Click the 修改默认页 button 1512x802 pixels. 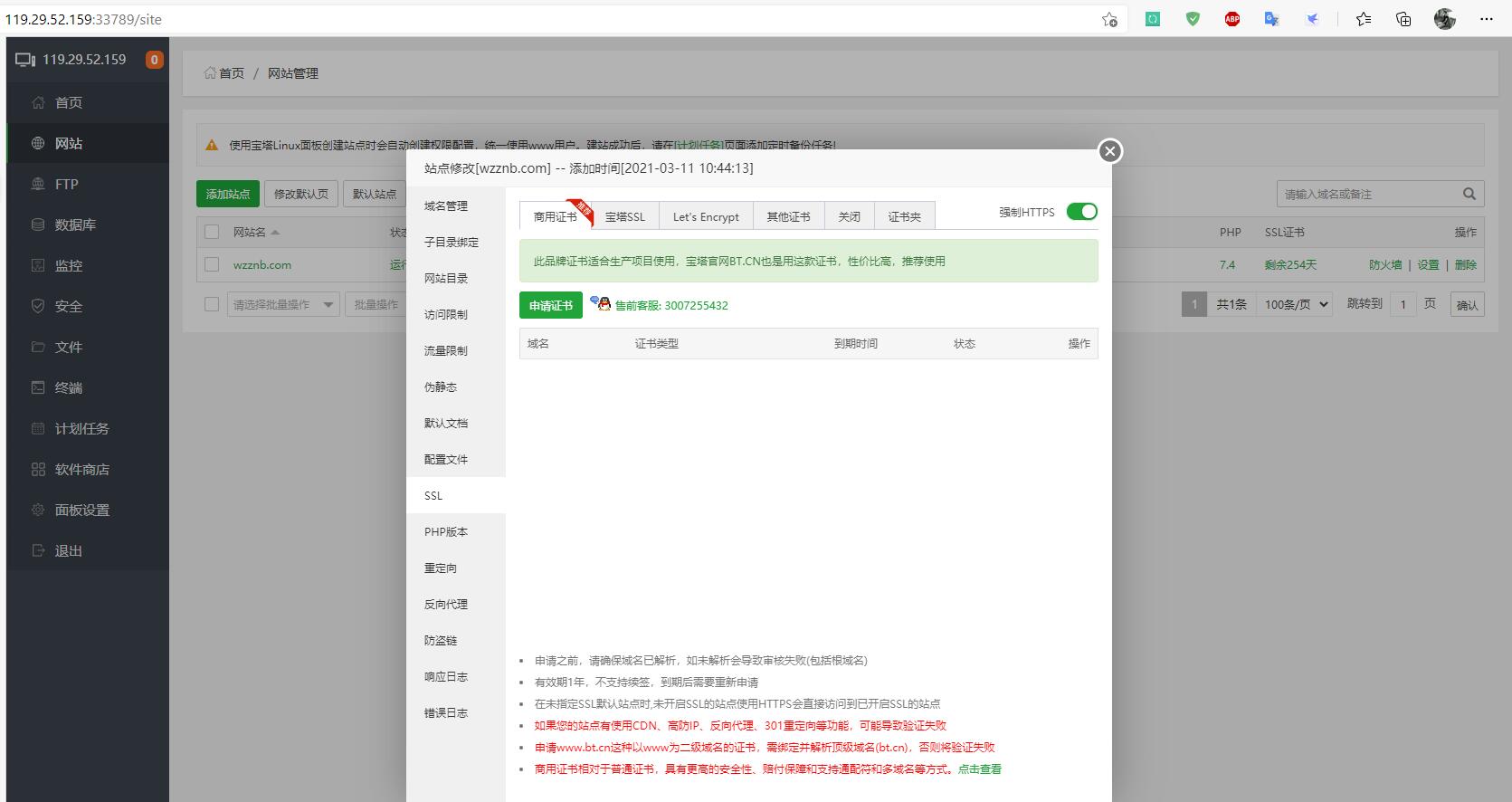[x=301, y=194]
